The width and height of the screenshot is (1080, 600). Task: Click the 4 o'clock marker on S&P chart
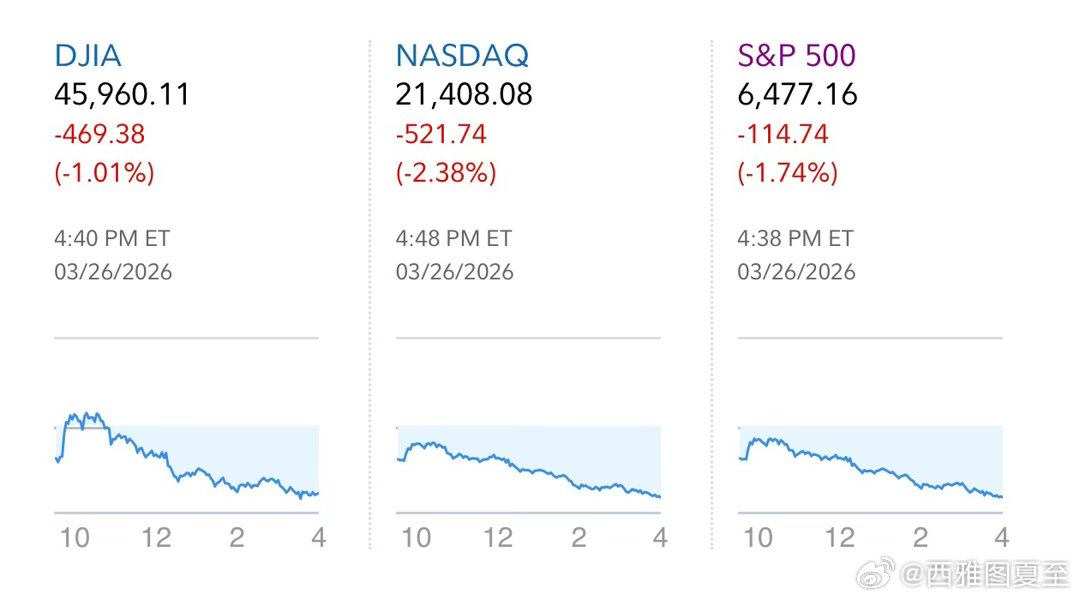click(x=1001, y=538)
